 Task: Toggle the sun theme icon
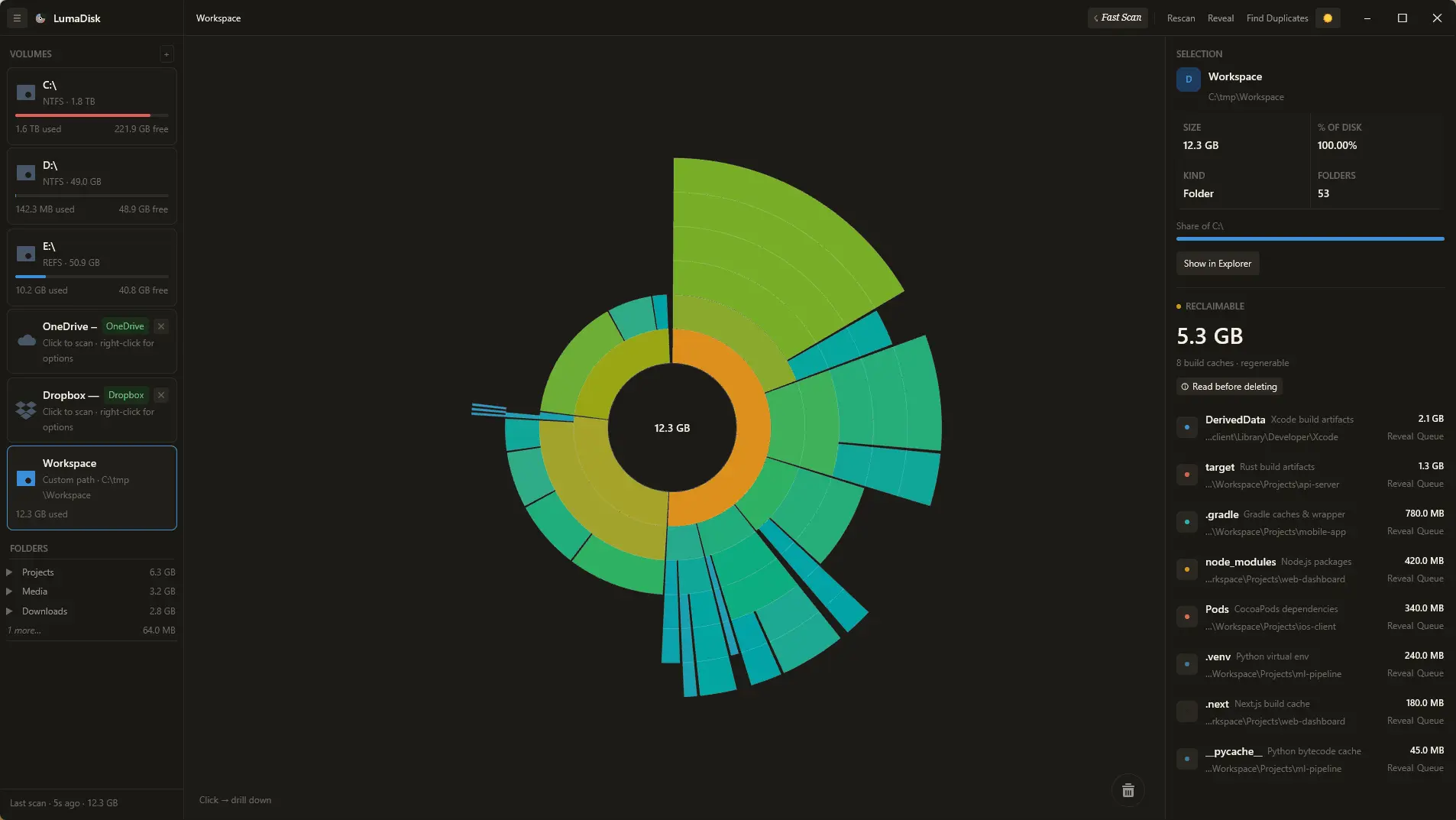[x=1328, y=18]
